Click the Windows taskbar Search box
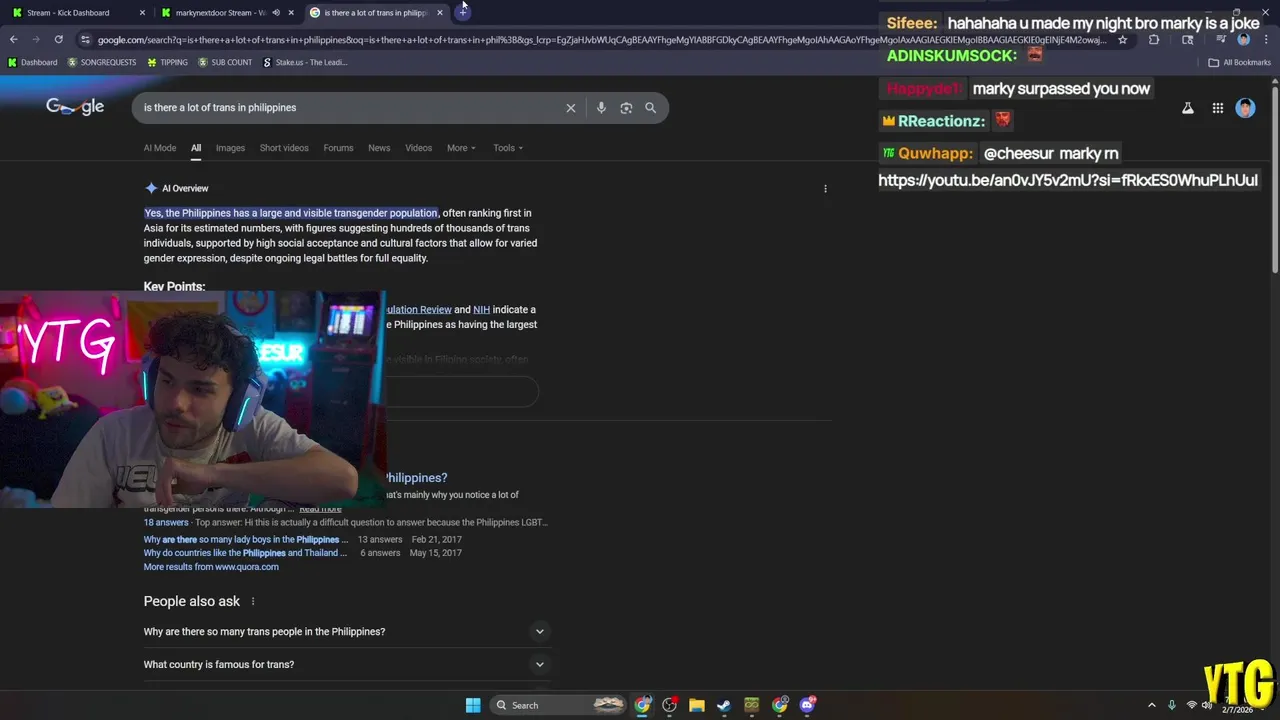Image resolution: width=1280 pixels, height=720 pixels. tap(560, 705)
